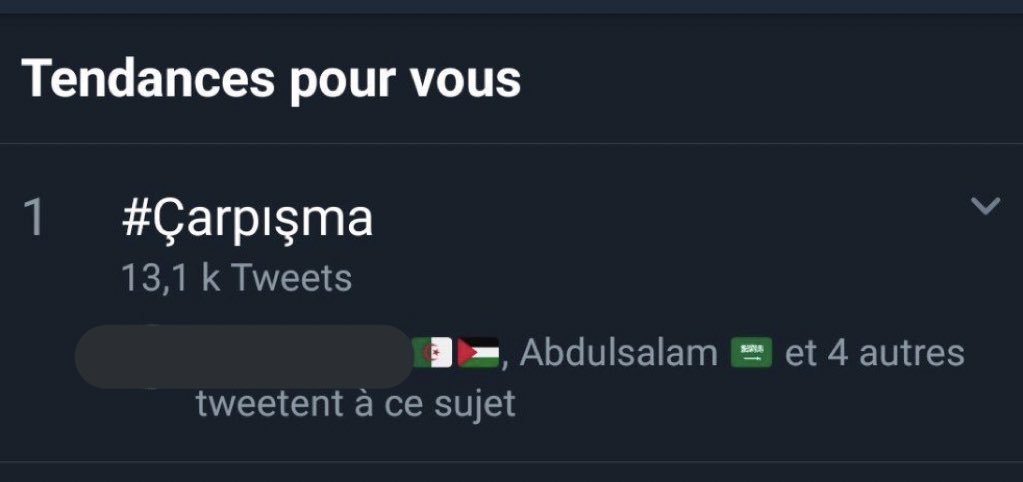This screenshot has width=1023, height=482.
Task: Click the 13,1 k Tweets count
Action: click(x=236, y=278)
